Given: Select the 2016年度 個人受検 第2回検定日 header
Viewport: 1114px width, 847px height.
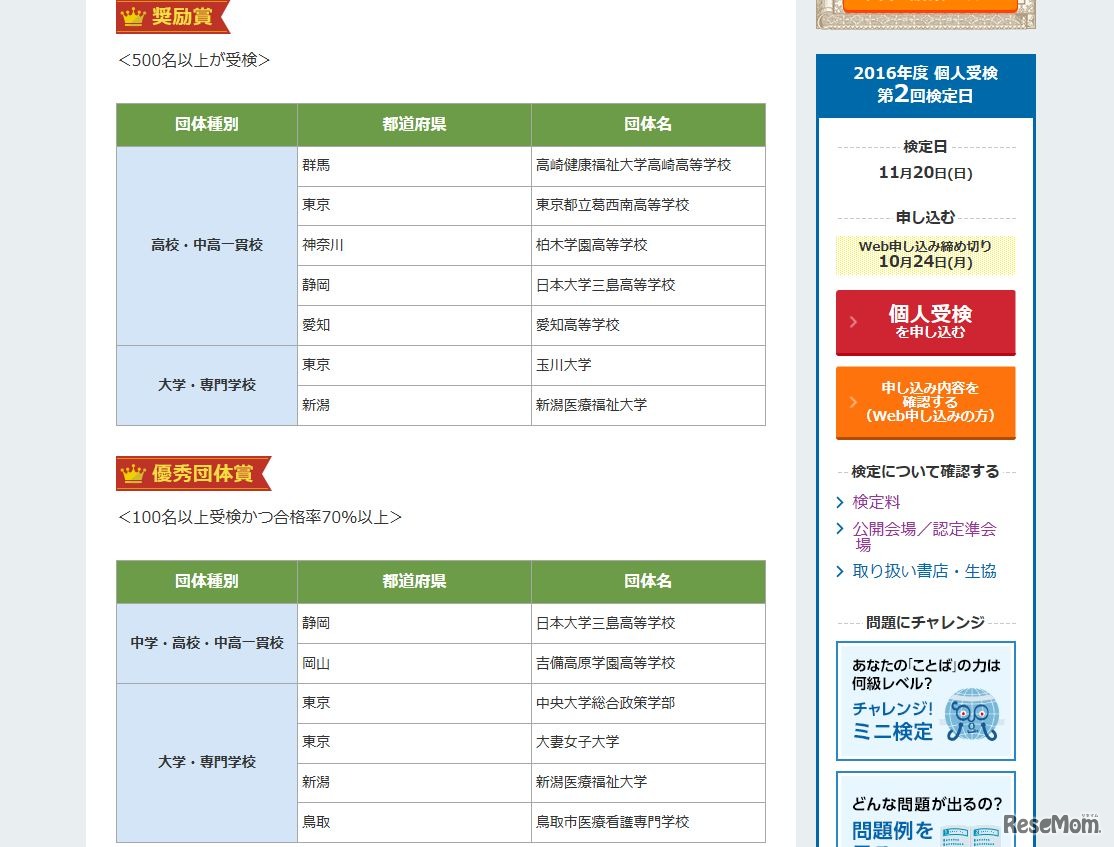Looking at the screenshot, I should tap(925, 85).
